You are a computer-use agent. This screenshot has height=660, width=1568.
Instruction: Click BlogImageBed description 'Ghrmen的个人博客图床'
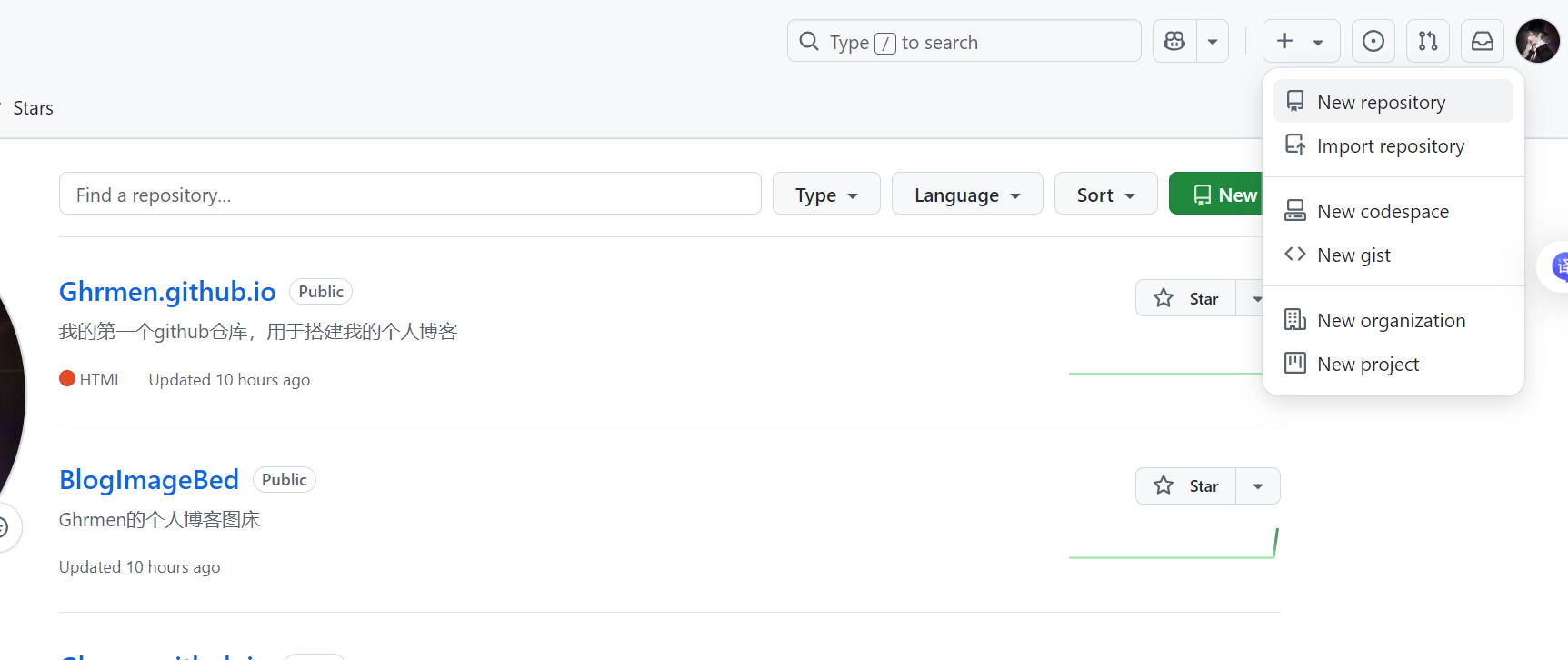click(160, 519)
